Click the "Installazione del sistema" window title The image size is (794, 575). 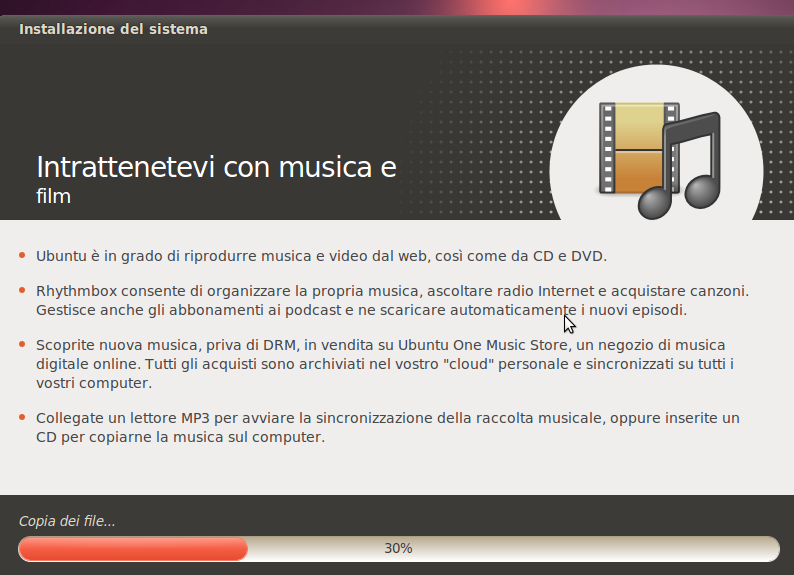[x=113, y=29]
